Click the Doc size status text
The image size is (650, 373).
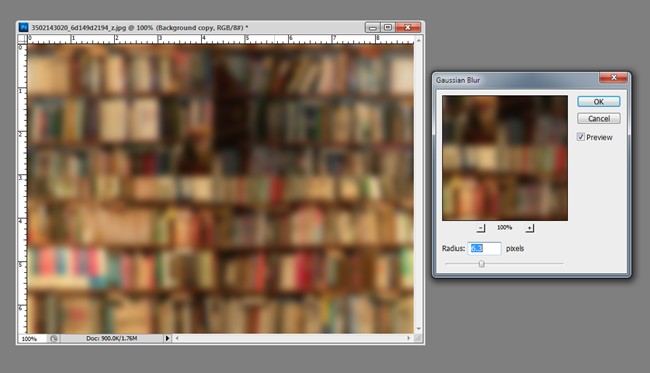coord(112,338)
